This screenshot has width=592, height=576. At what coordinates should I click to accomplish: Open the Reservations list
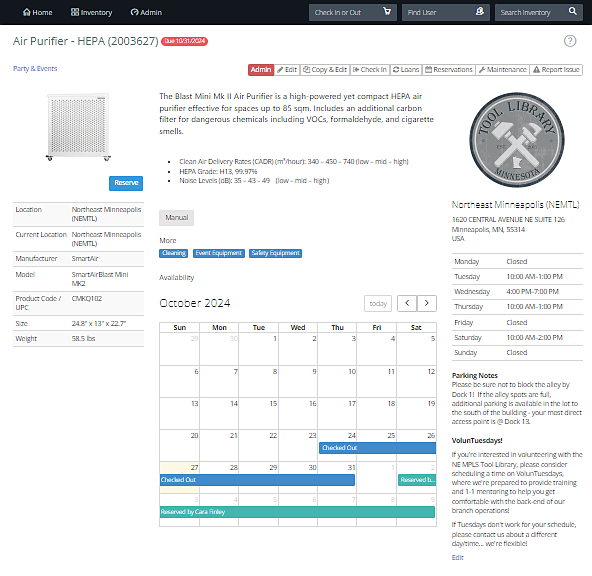tap(449, 70)
